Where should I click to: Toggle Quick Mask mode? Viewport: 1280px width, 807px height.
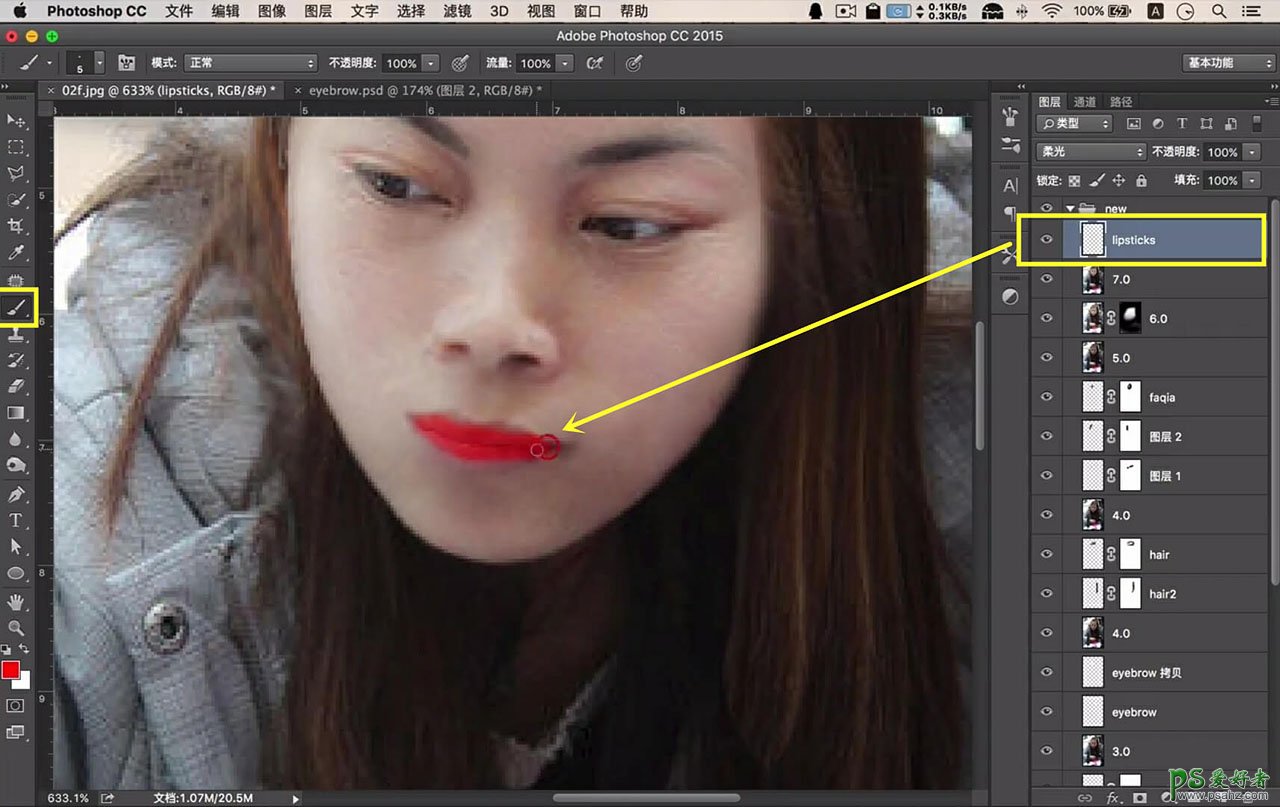[x=15, y=705]
